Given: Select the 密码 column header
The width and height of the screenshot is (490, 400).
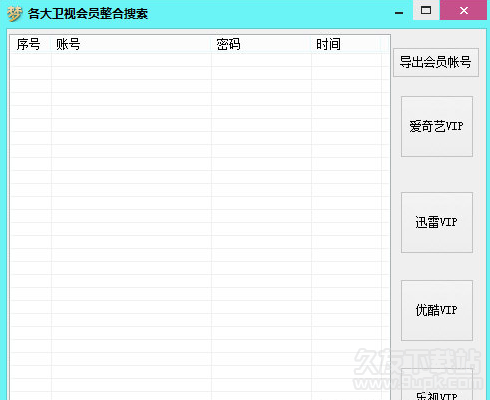Looking at the screenshot, I should [261, 44].
